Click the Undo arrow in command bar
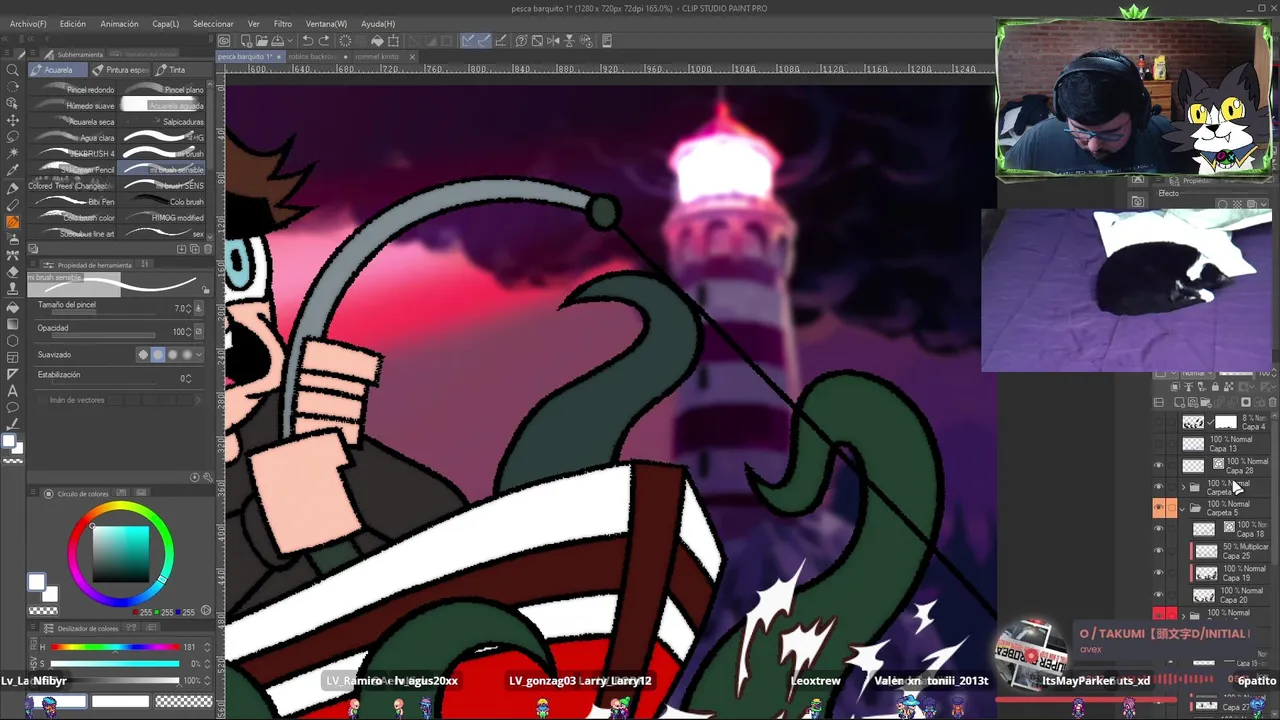This screenshot has height=720, width=1280. 308,41
